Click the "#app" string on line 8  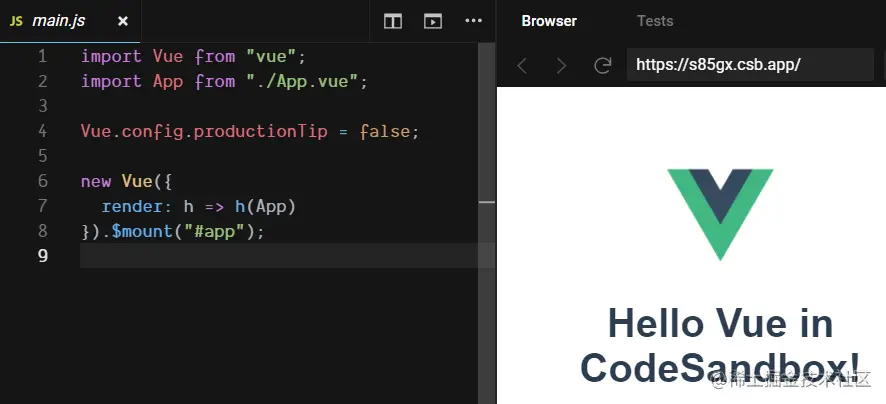214,231
